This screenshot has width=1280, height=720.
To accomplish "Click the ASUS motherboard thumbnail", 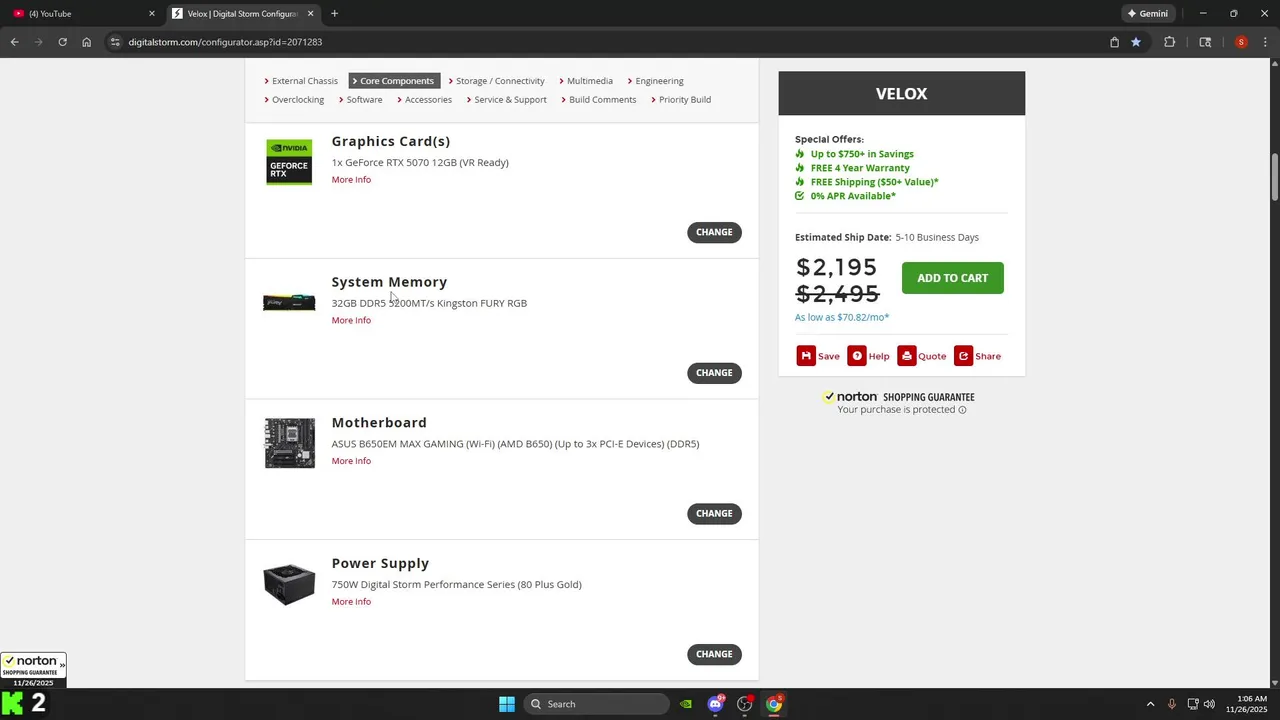I will 290,443.
